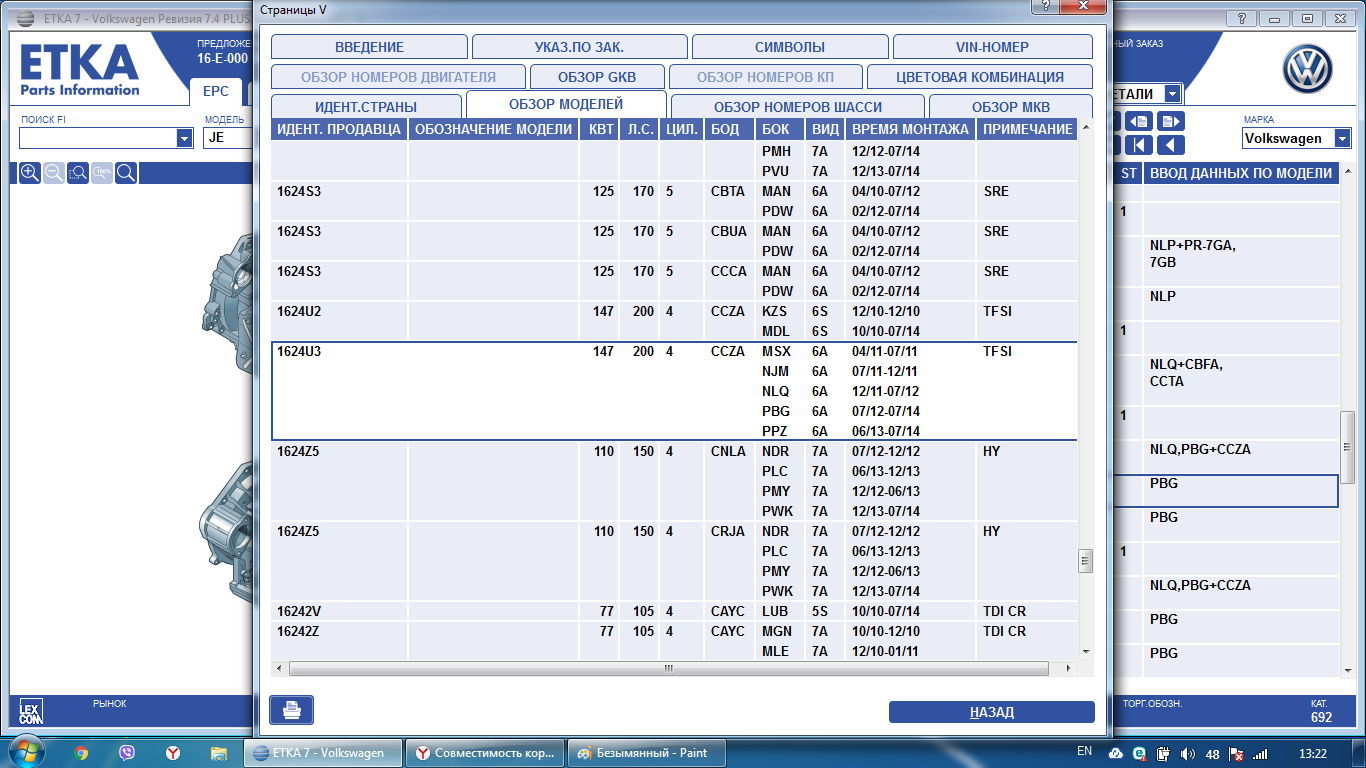Open Windows Explorer folder icon in taskbar

(217, 753)
